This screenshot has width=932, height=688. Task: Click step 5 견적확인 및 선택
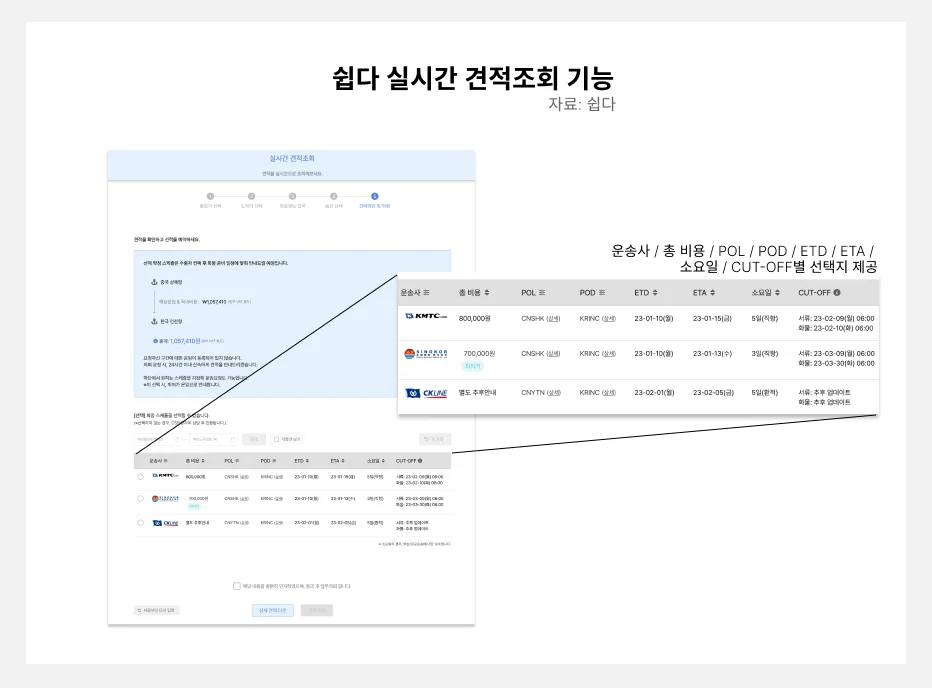tap(374, 196)
